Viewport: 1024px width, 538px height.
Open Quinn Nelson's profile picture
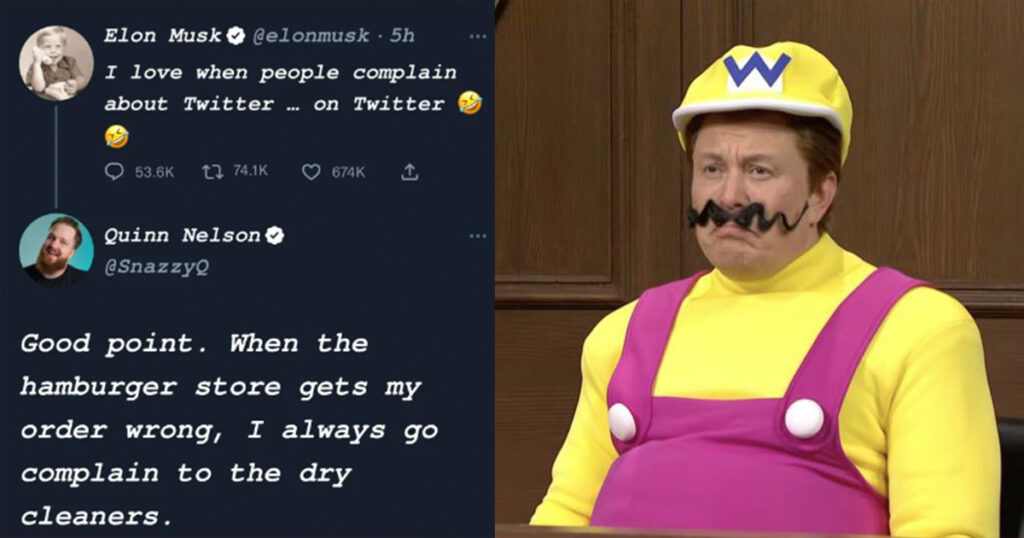point(56,250)
